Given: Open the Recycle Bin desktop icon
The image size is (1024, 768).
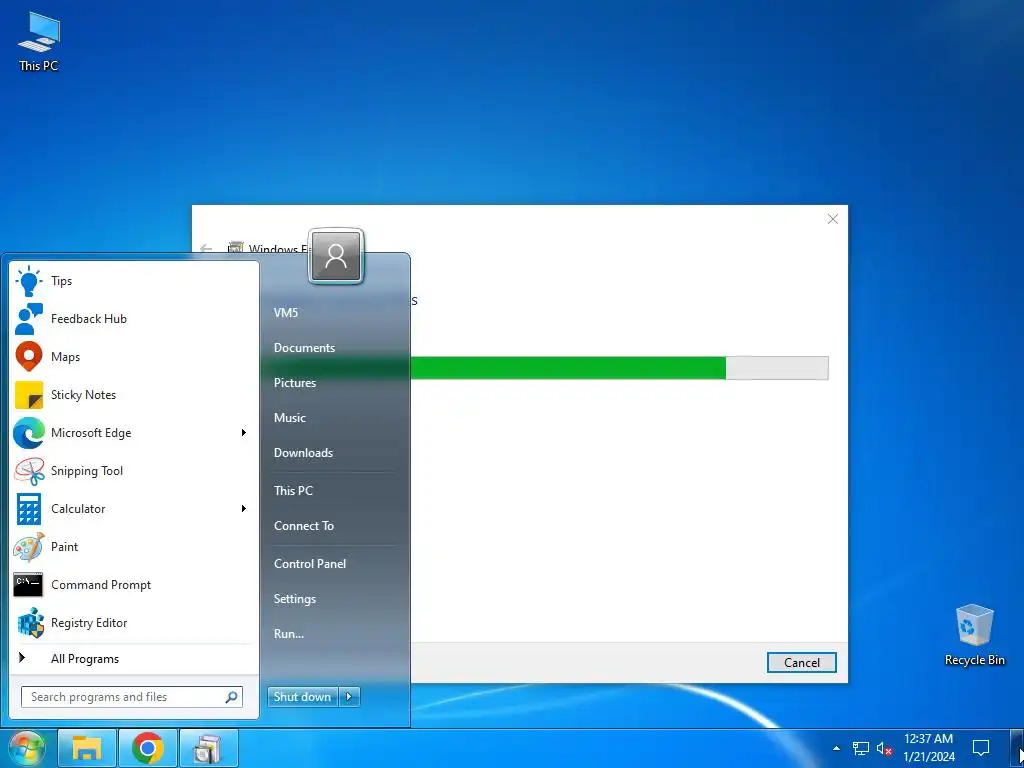Looking at the screenshot, I should [x=974, y=634].
